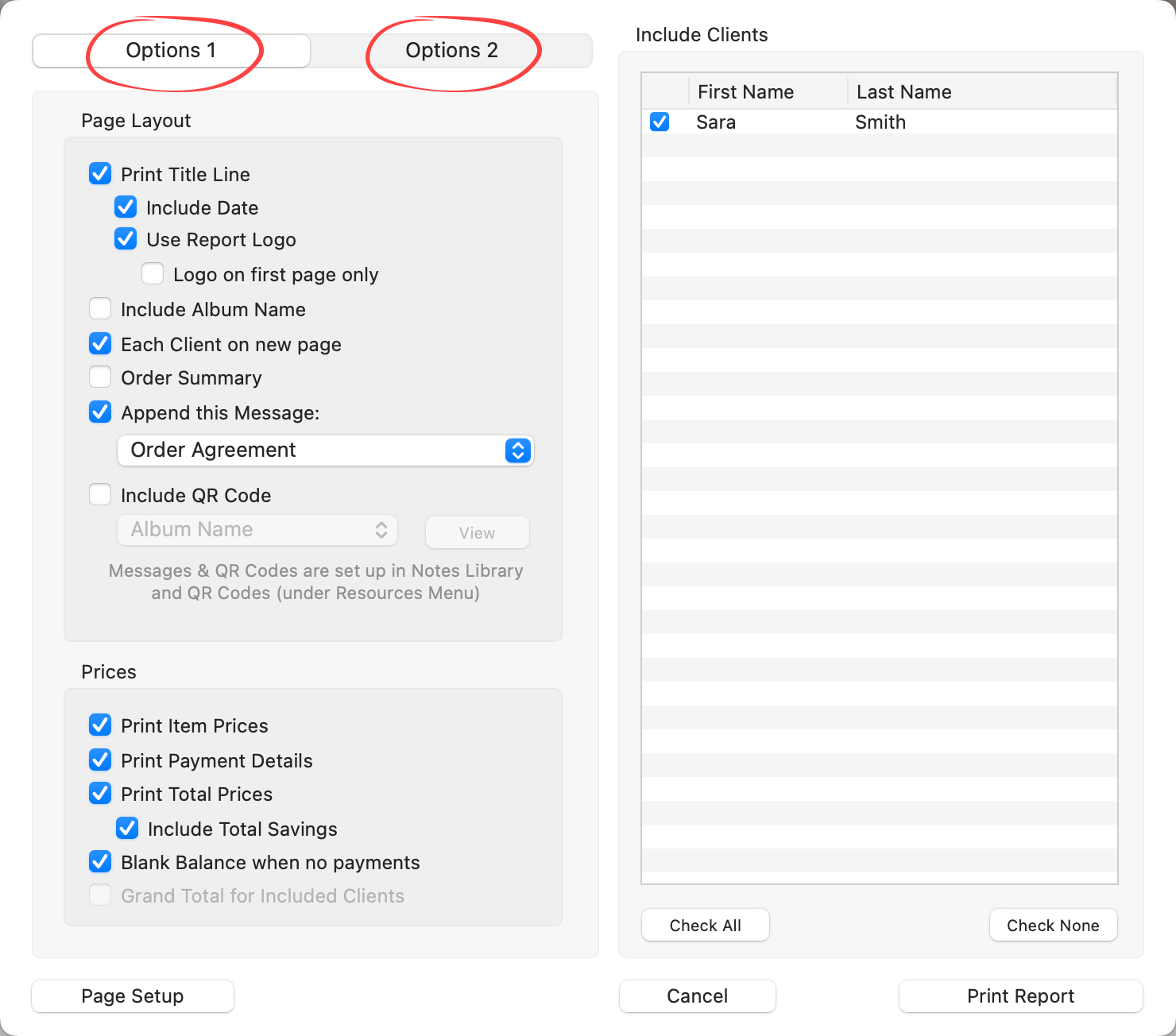Enable Include QR Code checkbox
This screenshot has height=1036, width=1176.
[100, 495]
